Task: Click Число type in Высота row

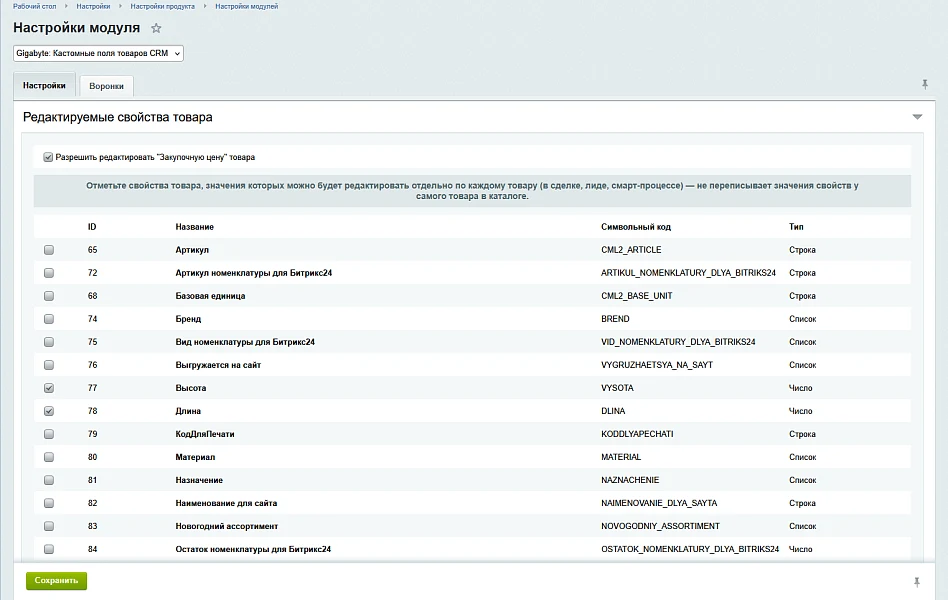Action: coord(800,388)
